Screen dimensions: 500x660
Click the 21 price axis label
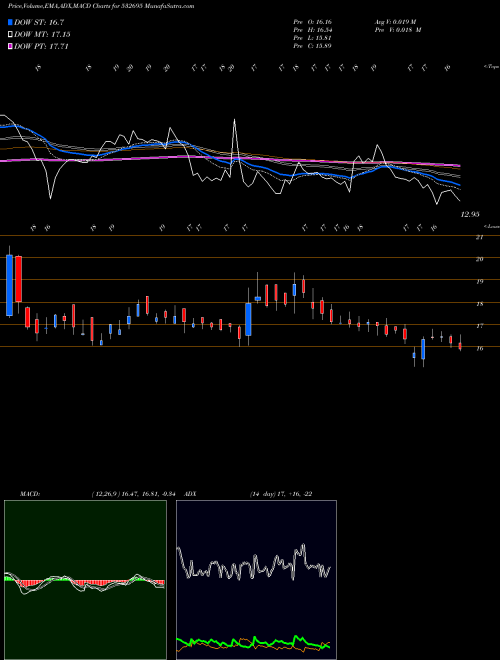tap(479, 237)
